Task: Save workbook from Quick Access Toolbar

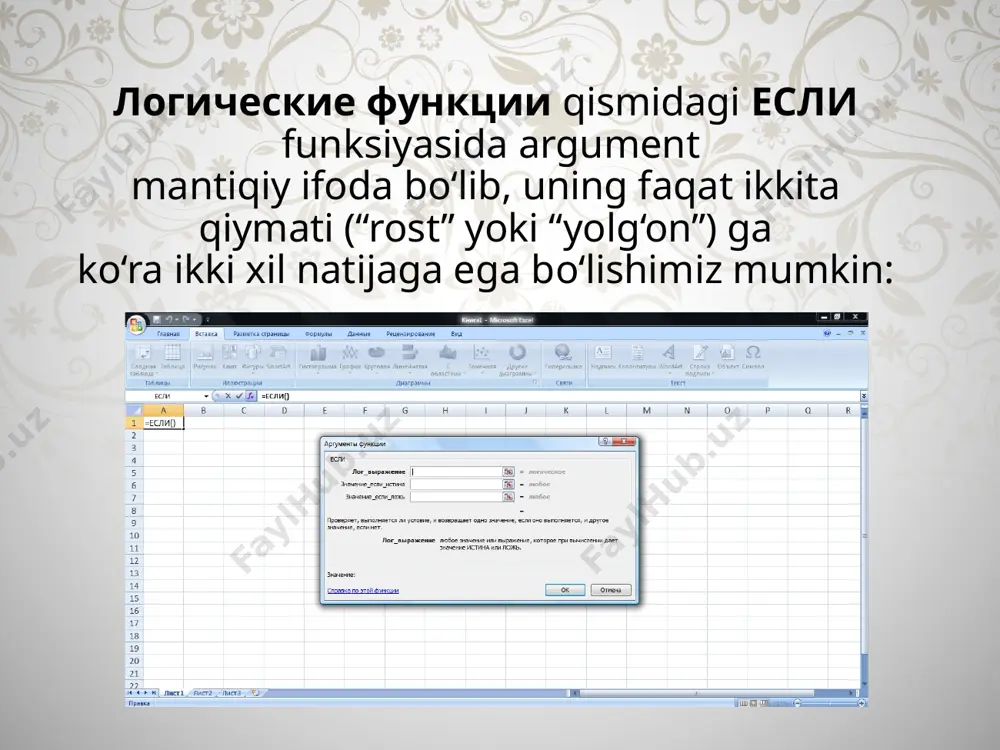Action: pyautogui.click(x=156, y=320)
